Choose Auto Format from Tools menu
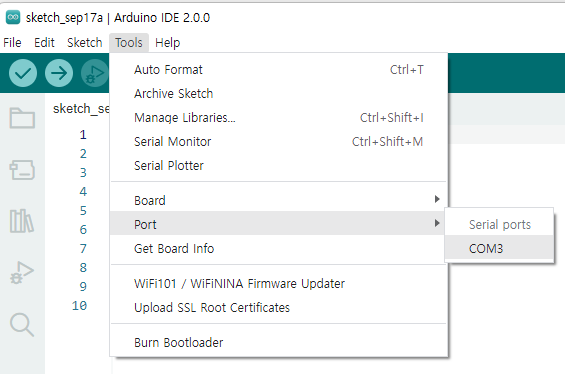Image resolution: width=565 pixels, height=374 pixels. [x=279, y=70]
